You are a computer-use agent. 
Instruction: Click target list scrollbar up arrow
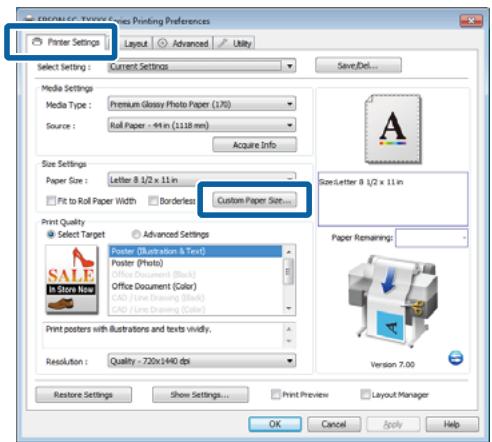pos(289,251)
